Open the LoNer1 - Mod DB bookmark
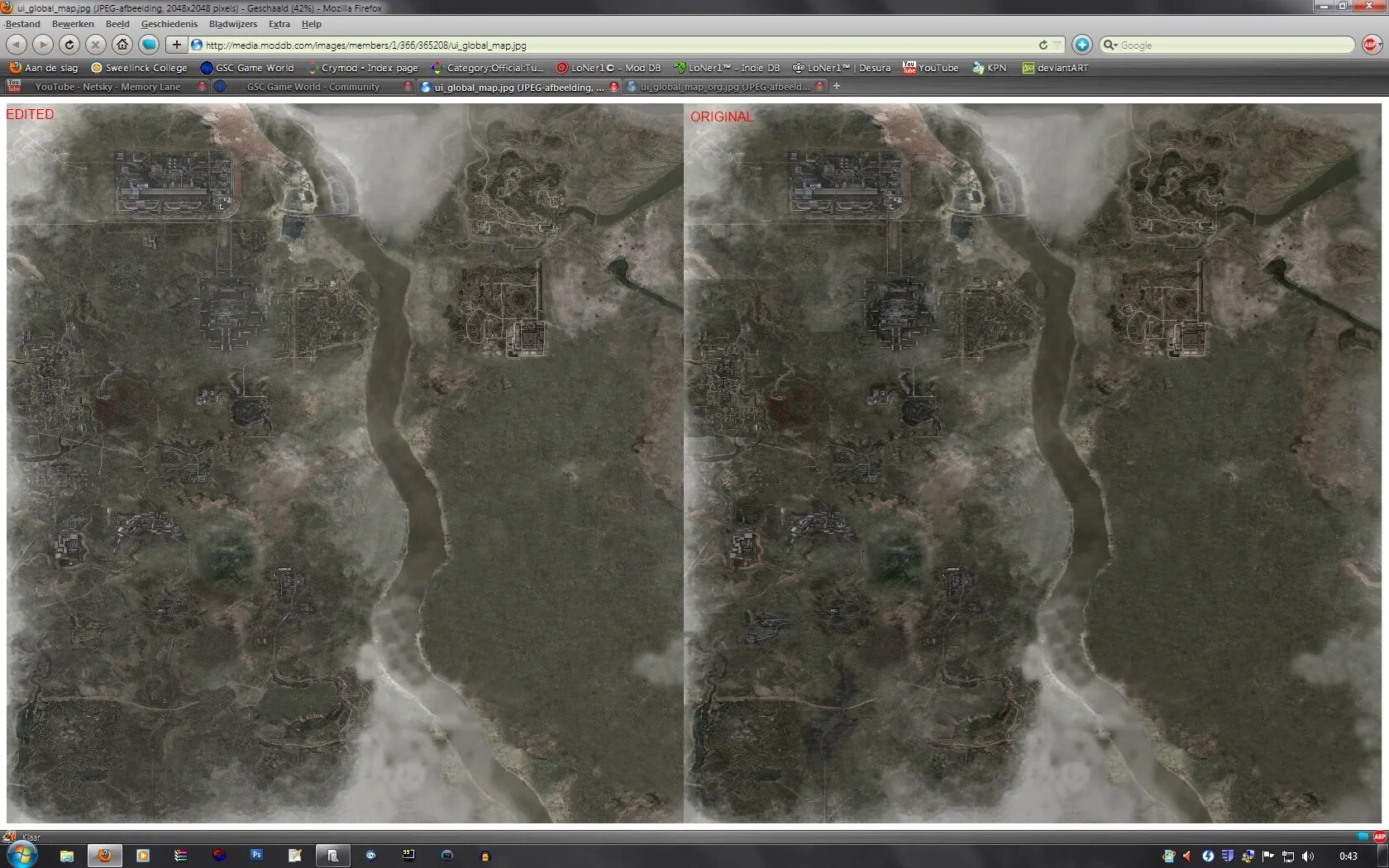 click(609, 68)
